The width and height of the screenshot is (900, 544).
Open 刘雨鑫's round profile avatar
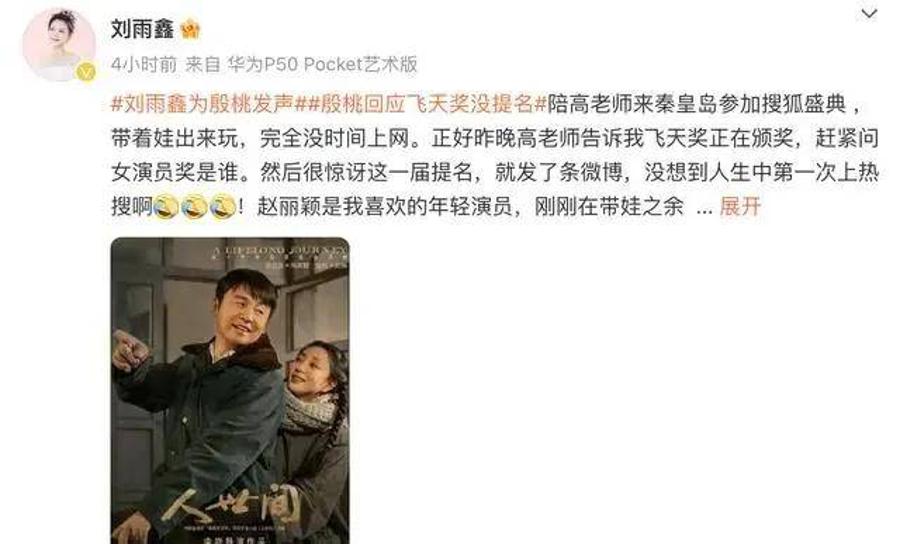coord(59,45)
